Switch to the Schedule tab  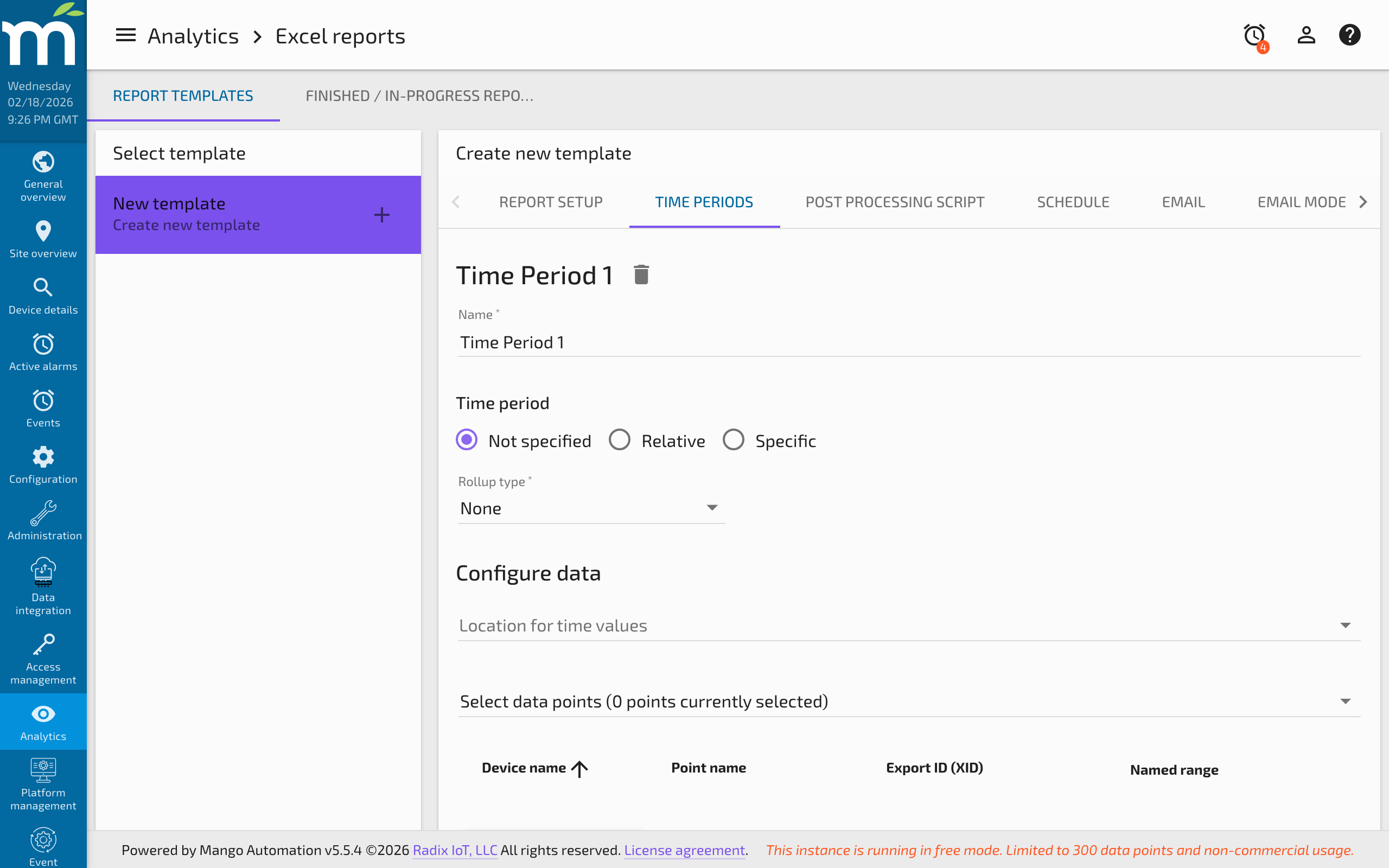[x=1073, y=202]
